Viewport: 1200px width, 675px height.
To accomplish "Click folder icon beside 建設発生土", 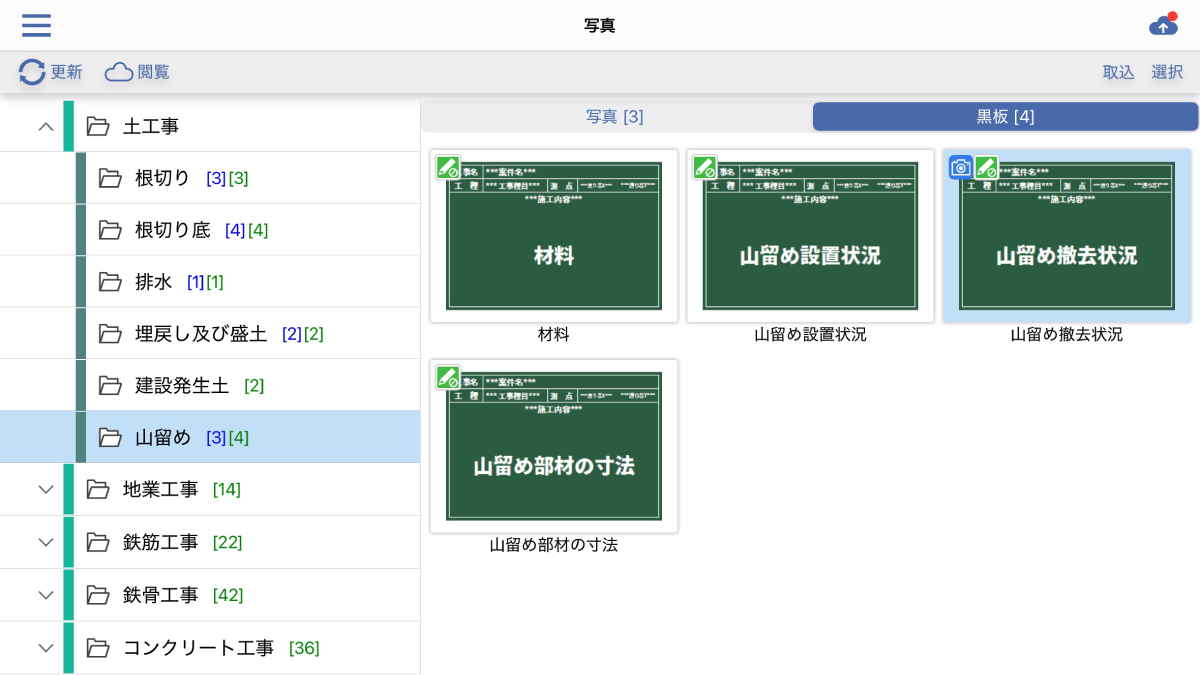I will (x=110, y=385).
